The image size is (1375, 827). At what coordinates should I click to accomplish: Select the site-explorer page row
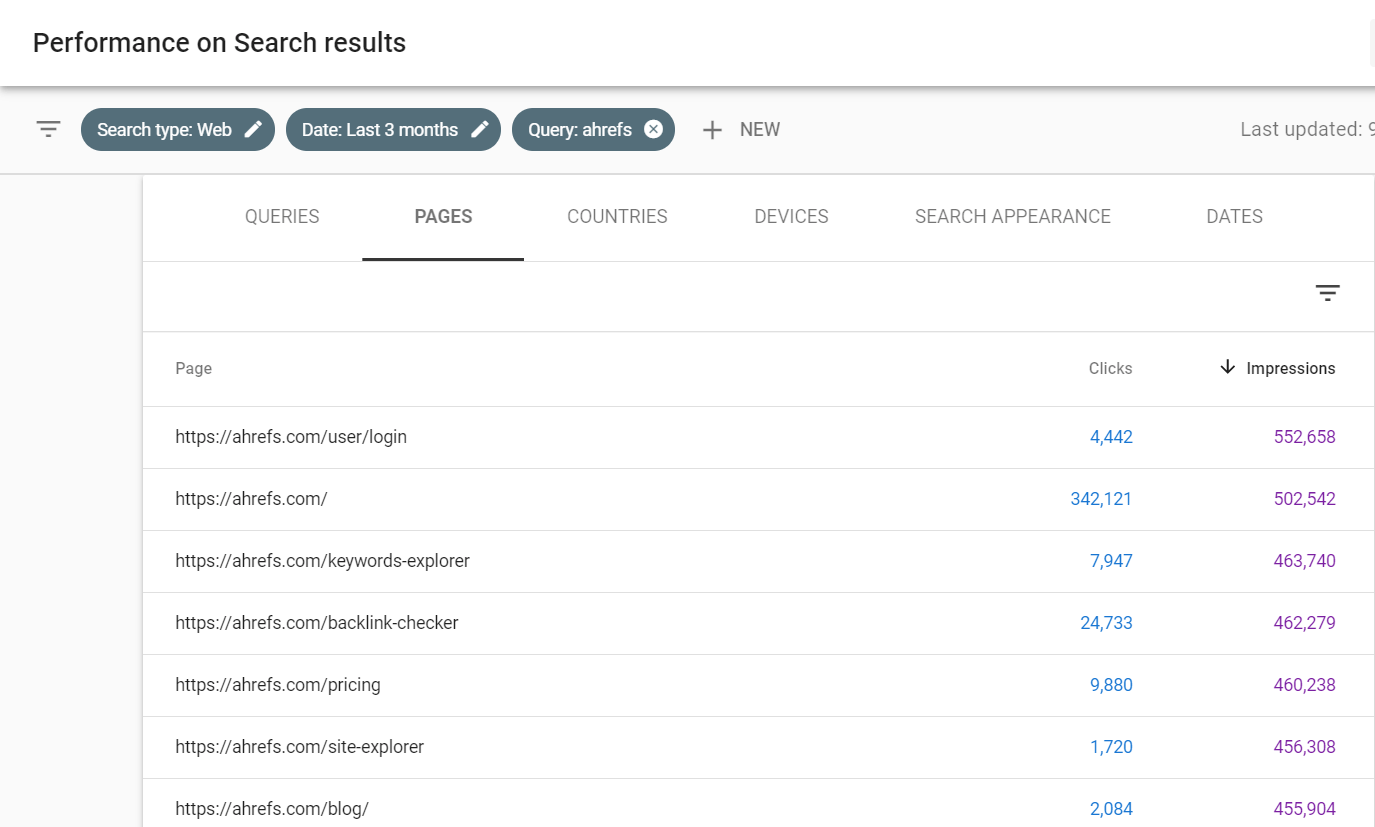(299, 747)
